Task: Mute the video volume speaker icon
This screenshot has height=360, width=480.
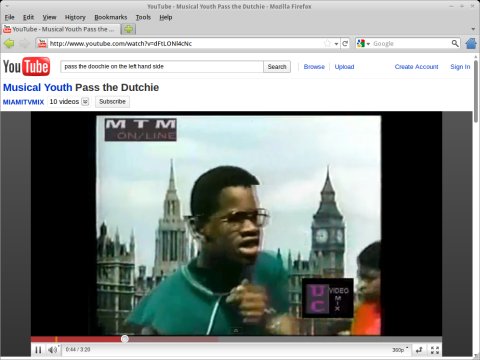Action: click(53, 350)
